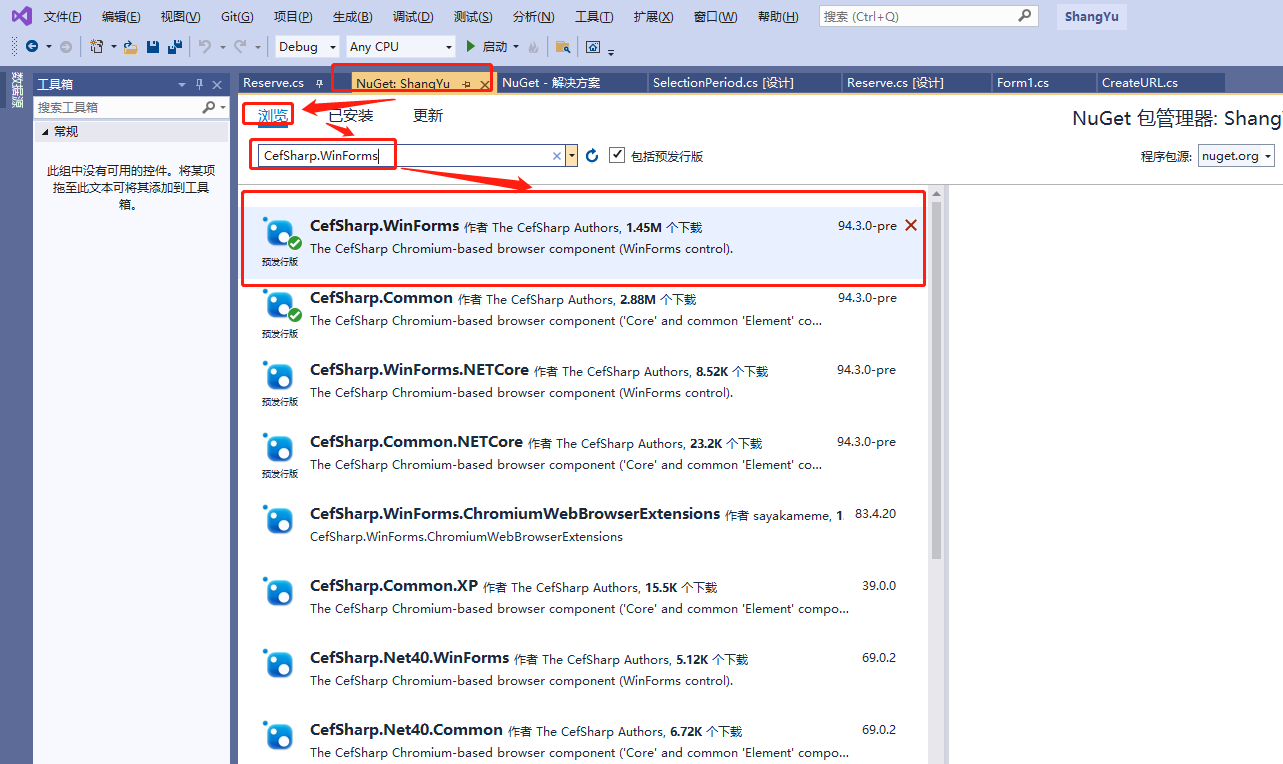Click the package list vertical scrollbar

point(936,380)
